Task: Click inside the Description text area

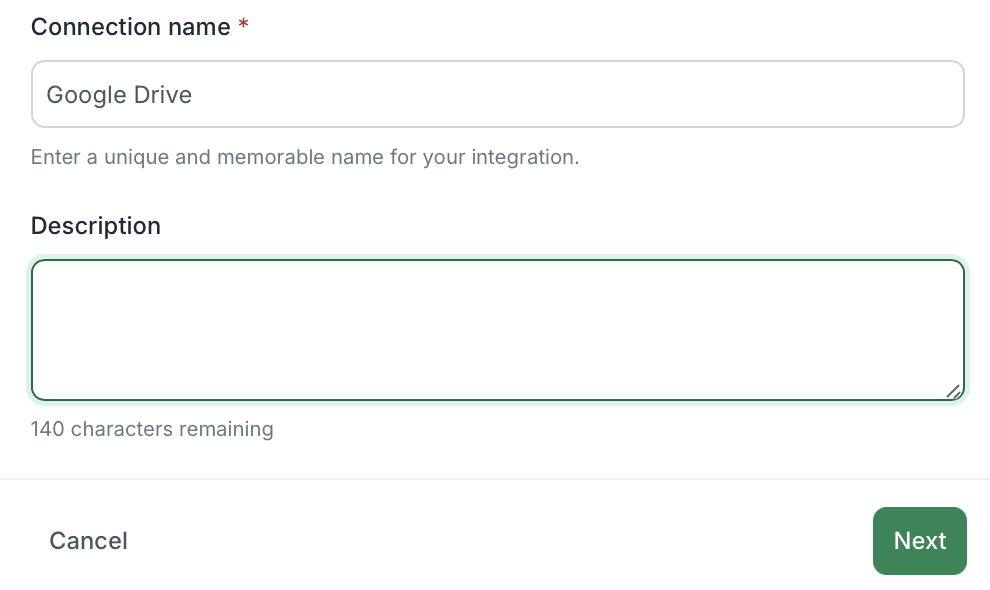Action: click(x=497, y=330)
